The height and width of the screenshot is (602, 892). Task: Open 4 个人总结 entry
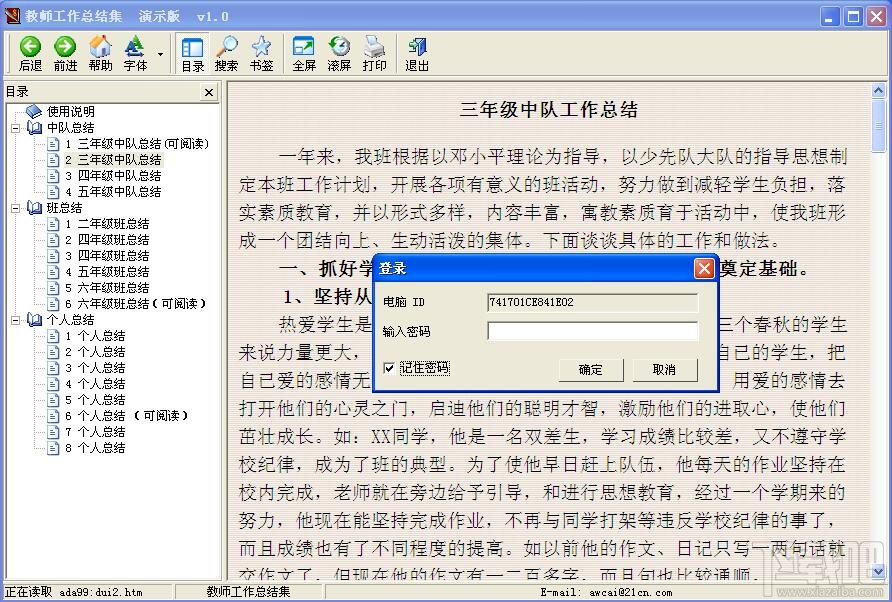coord(95,384)
